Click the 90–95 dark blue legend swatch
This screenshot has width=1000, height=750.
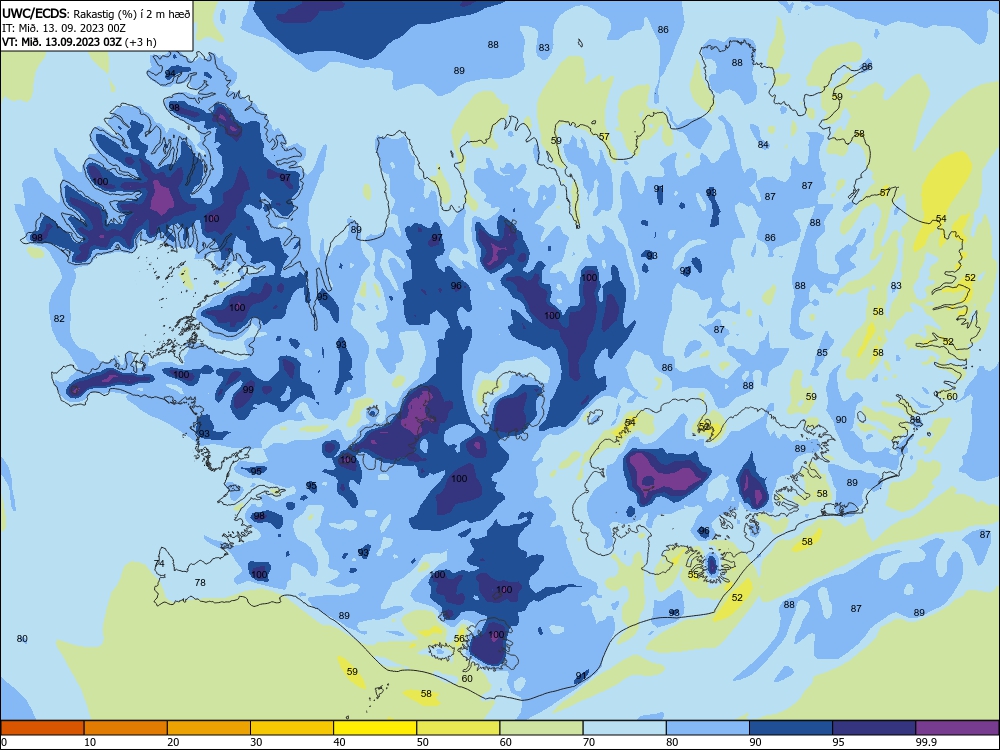pyautogui.click(x=791, y=728)
